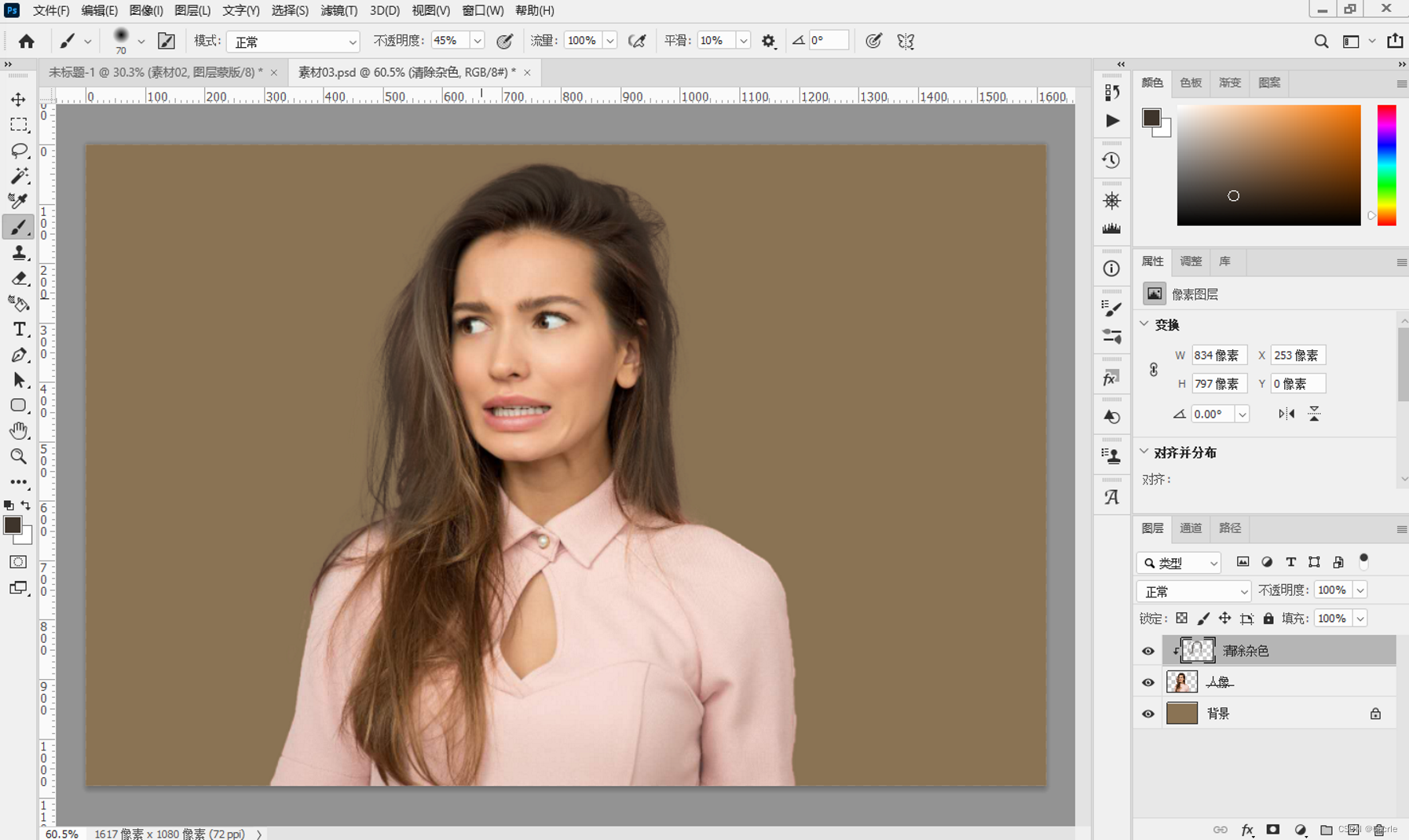Image resolution: width=1409 pixels, height=840 pixels.
Task: Click the brush angle 0° field
Action: [828, 41]
